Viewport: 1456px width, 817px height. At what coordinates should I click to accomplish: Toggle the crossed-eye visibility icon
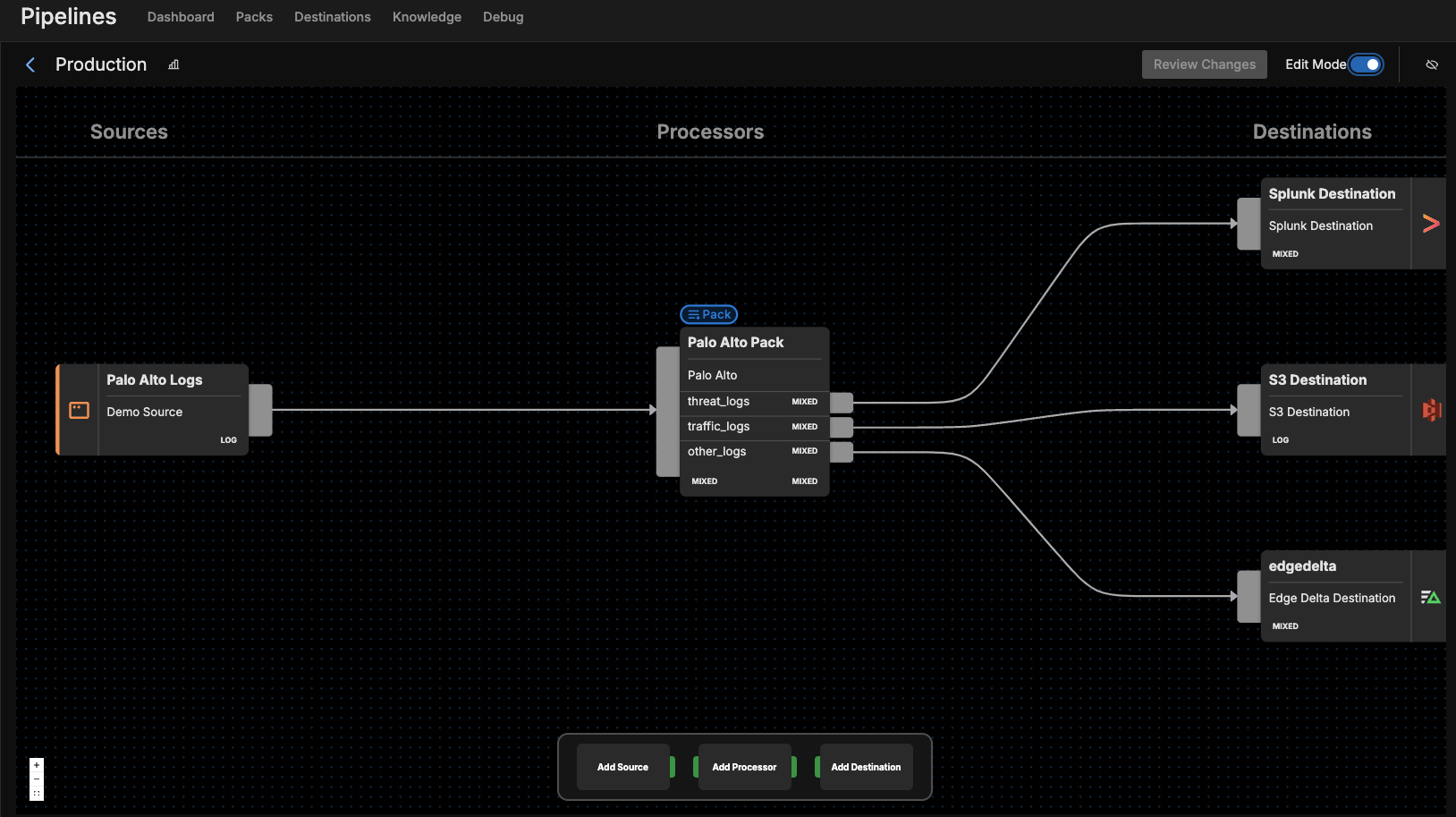(x=1431, y=64)
